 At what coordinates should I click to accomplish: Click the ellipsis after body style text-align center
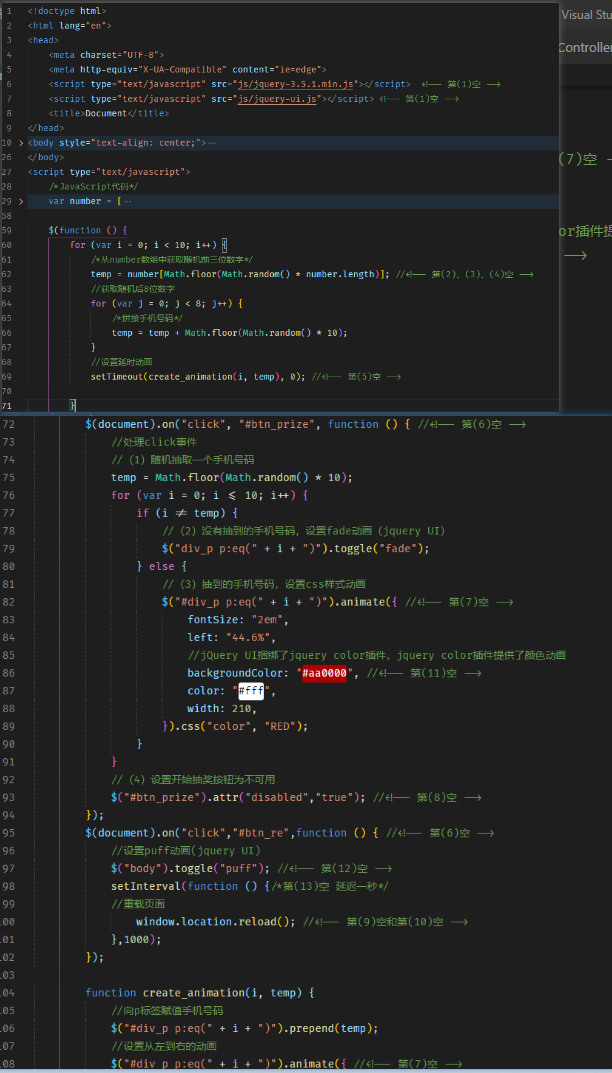212,143
